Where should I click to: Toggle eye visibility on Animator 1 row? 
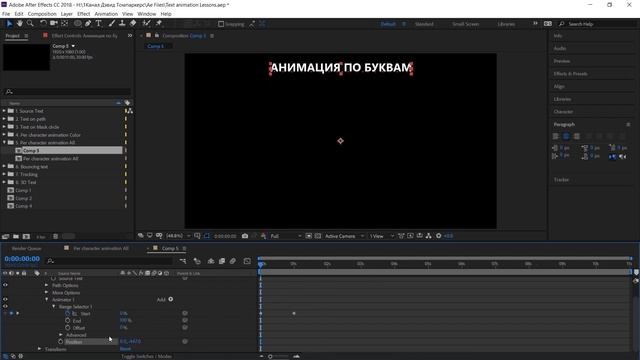(5, 299)
